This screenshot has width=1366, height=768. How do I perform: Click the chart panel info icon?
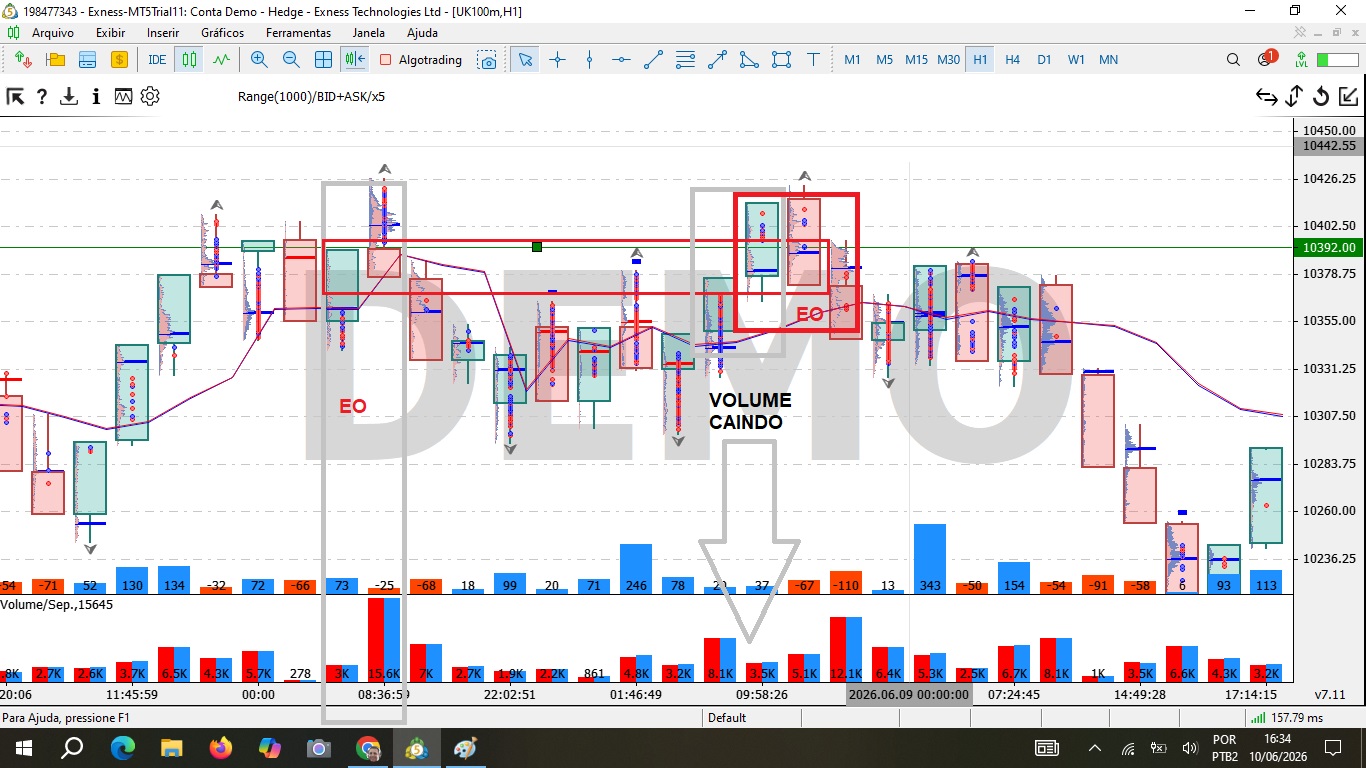96,97
